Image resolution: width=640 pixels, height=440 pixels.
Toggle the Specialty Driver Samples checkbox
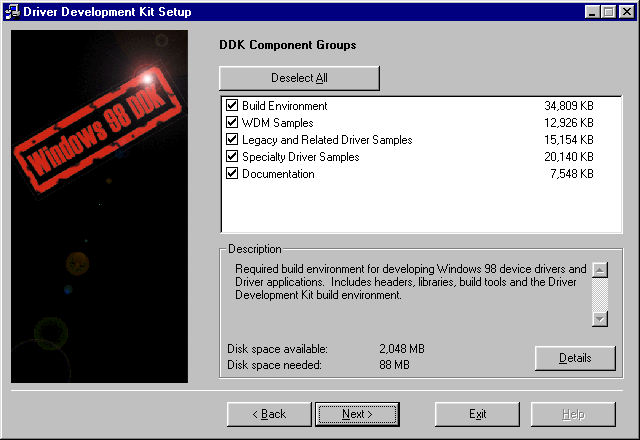(x=232, y=156)
